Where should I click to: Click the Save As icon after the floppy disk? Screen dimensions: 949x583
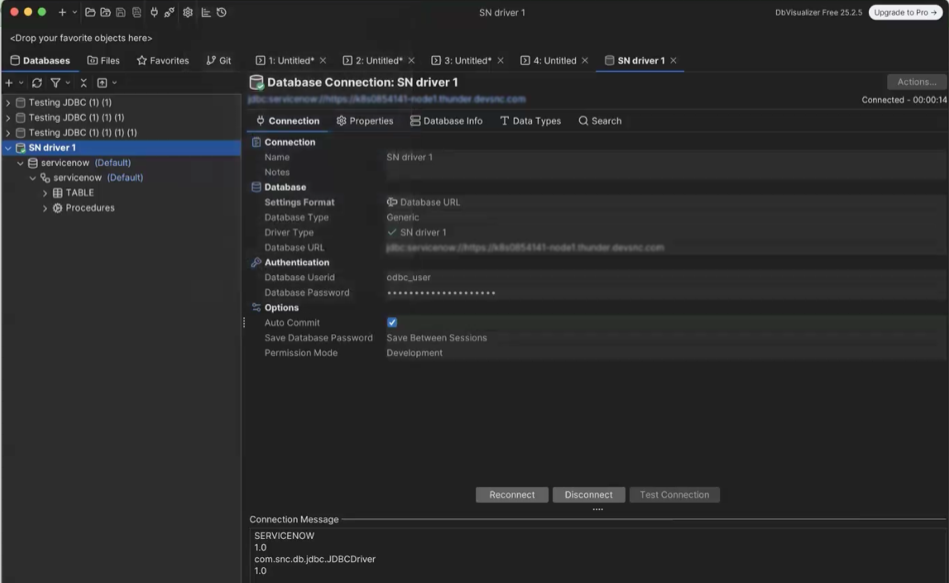point(137,12)
